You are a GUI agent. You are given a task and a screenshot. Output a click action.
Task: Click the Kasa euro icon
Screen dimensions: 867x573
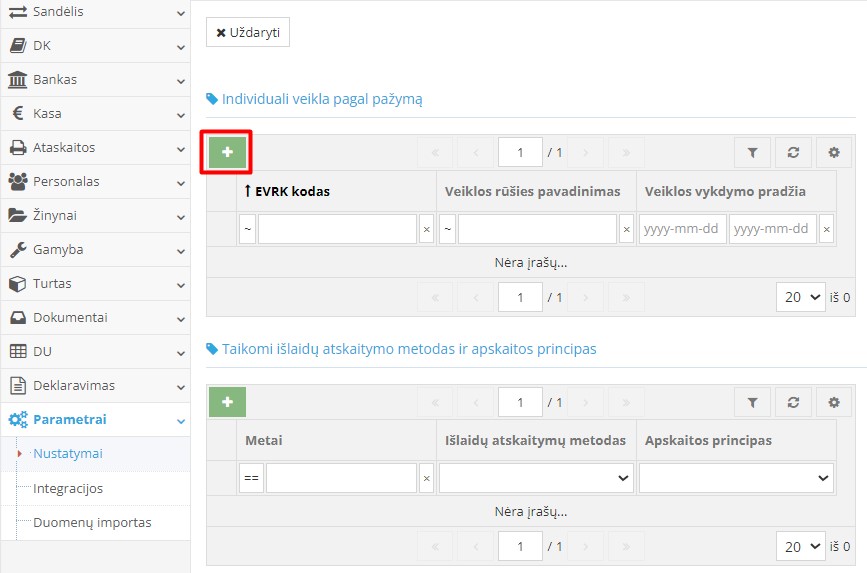(x=18, y=113)
